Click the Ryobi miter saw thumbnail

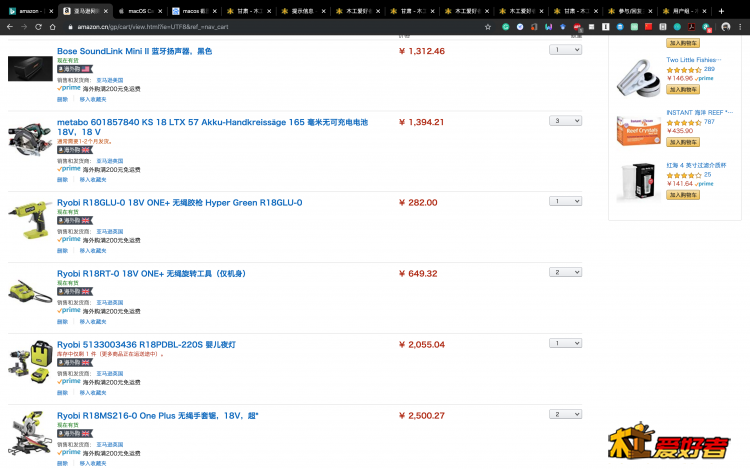(30, 433)
